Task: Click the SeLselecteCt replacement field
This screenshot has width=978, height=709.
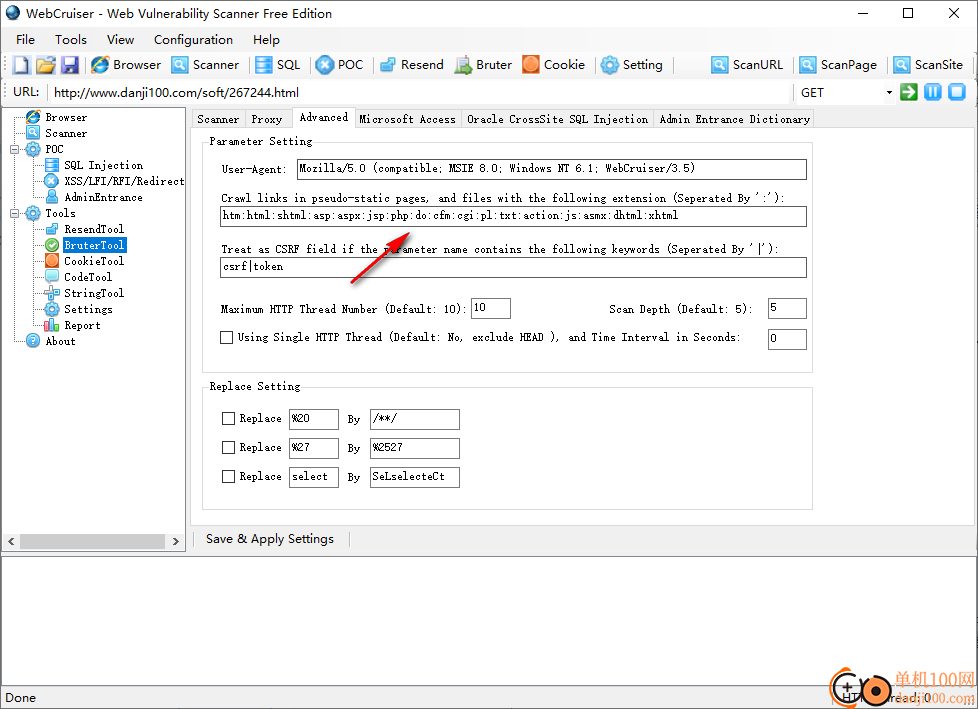Action: pos(415,477)
